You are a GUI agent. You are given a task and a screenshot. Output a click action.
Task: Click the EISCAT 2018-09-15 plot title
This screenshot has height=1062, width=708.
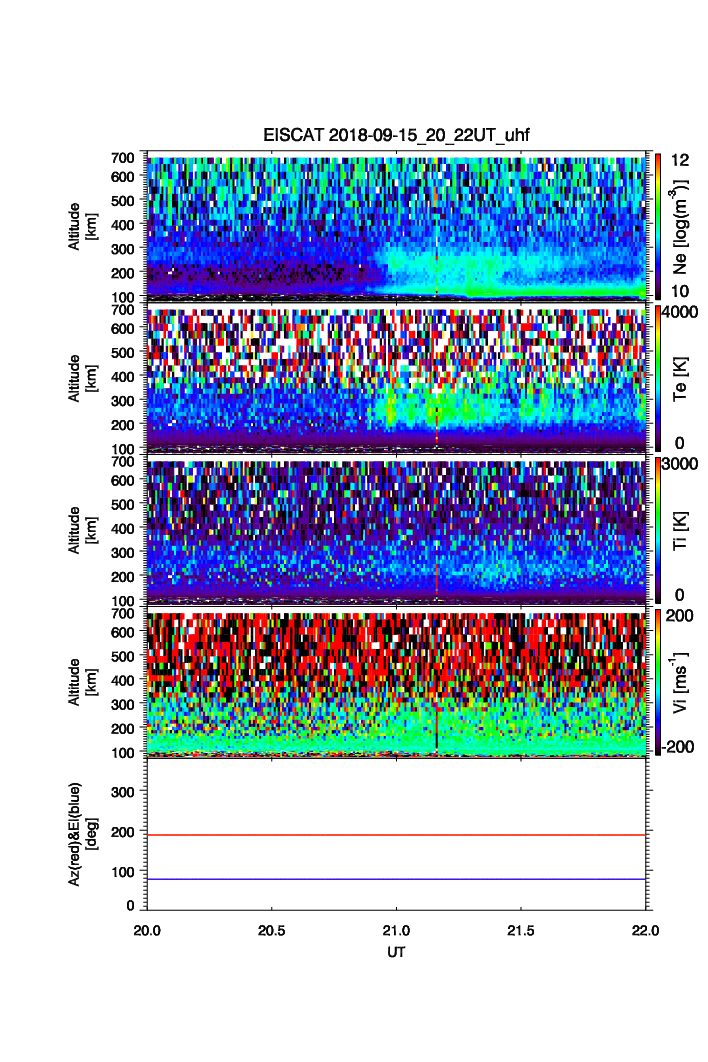[x=396, y=136]
